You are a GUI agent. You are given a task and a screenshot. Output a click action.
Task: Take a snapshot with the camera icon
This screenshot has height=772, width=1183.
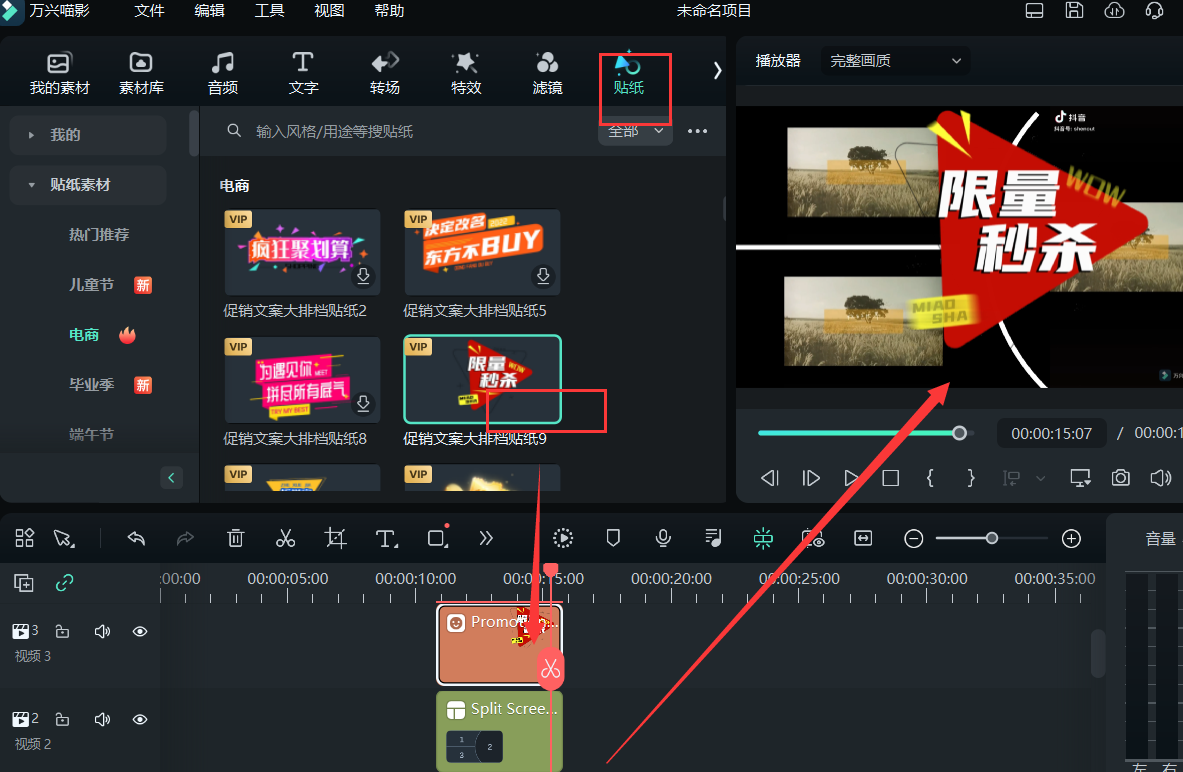click(1120, 478)
